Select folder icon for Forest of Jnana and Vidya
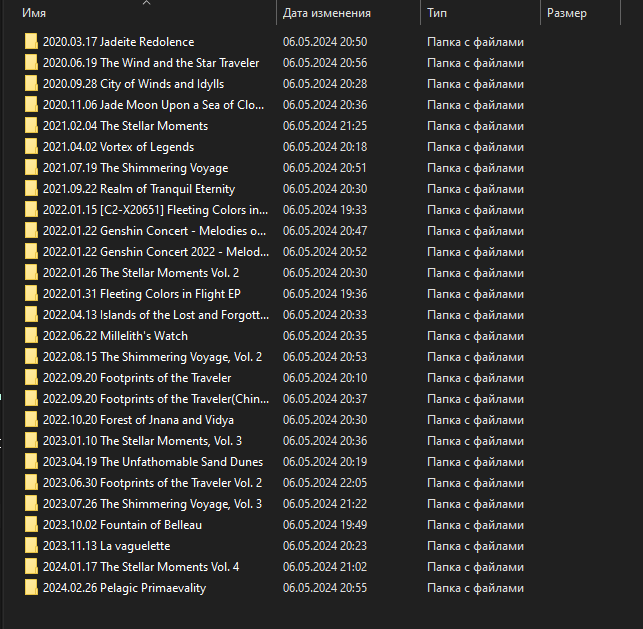 click(31, 419)
